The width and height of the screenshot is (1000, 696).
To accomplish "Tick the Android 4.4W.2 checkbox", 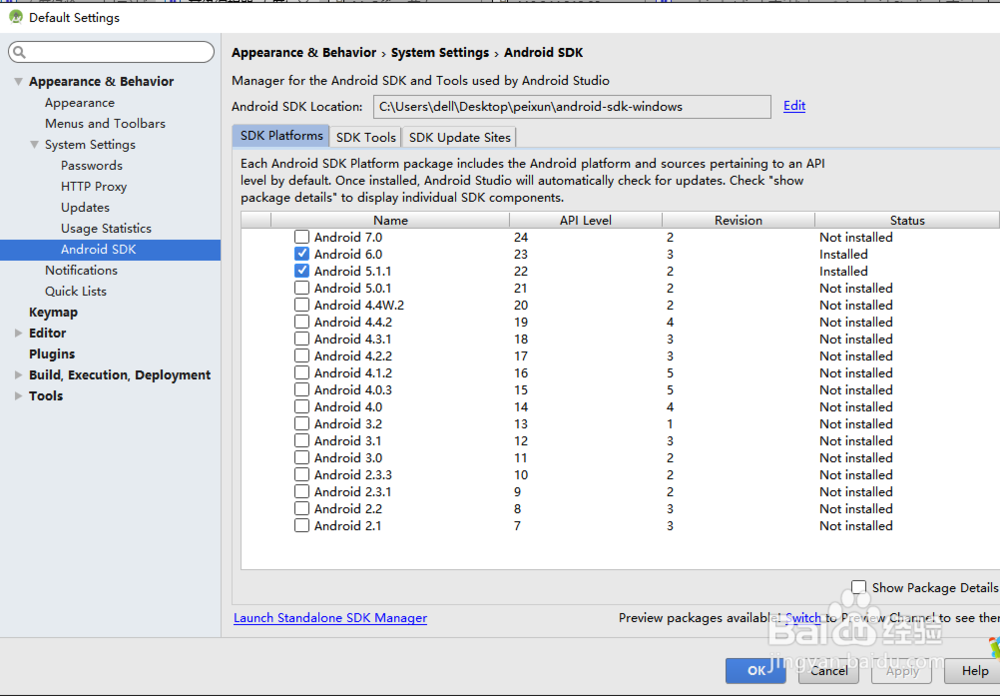I will point(302,305).
